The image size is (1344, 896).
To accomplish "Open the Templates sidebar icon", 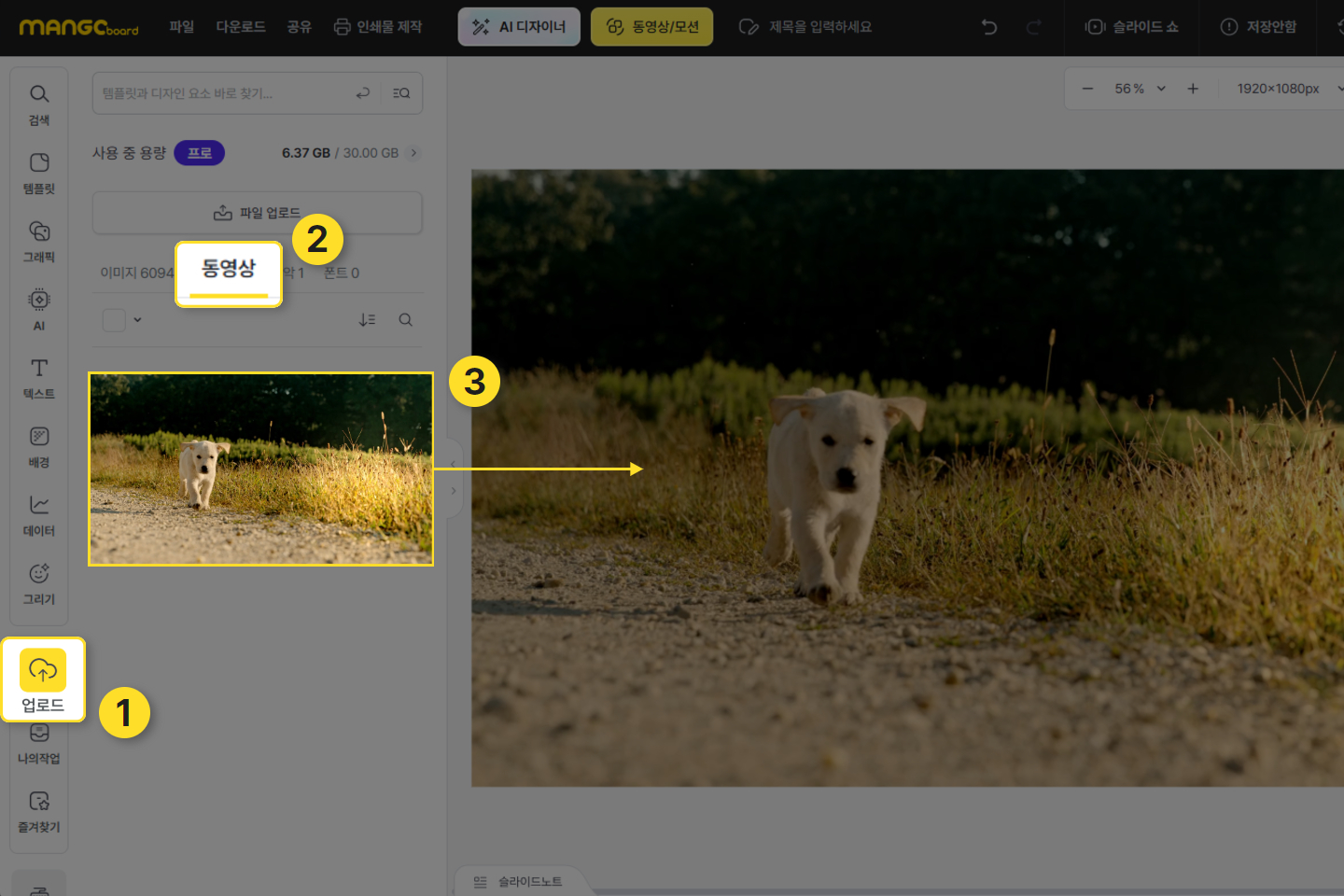I will pyautogui.click(x=38, y=173).
